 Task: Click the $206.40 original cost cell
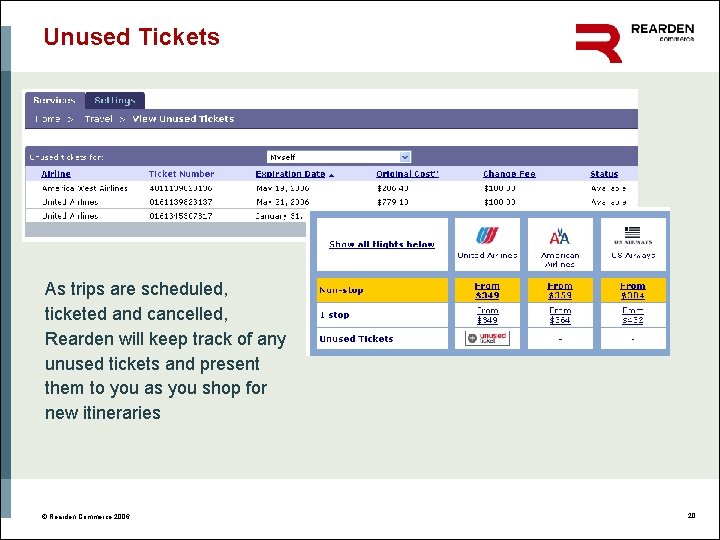(393, 188)
